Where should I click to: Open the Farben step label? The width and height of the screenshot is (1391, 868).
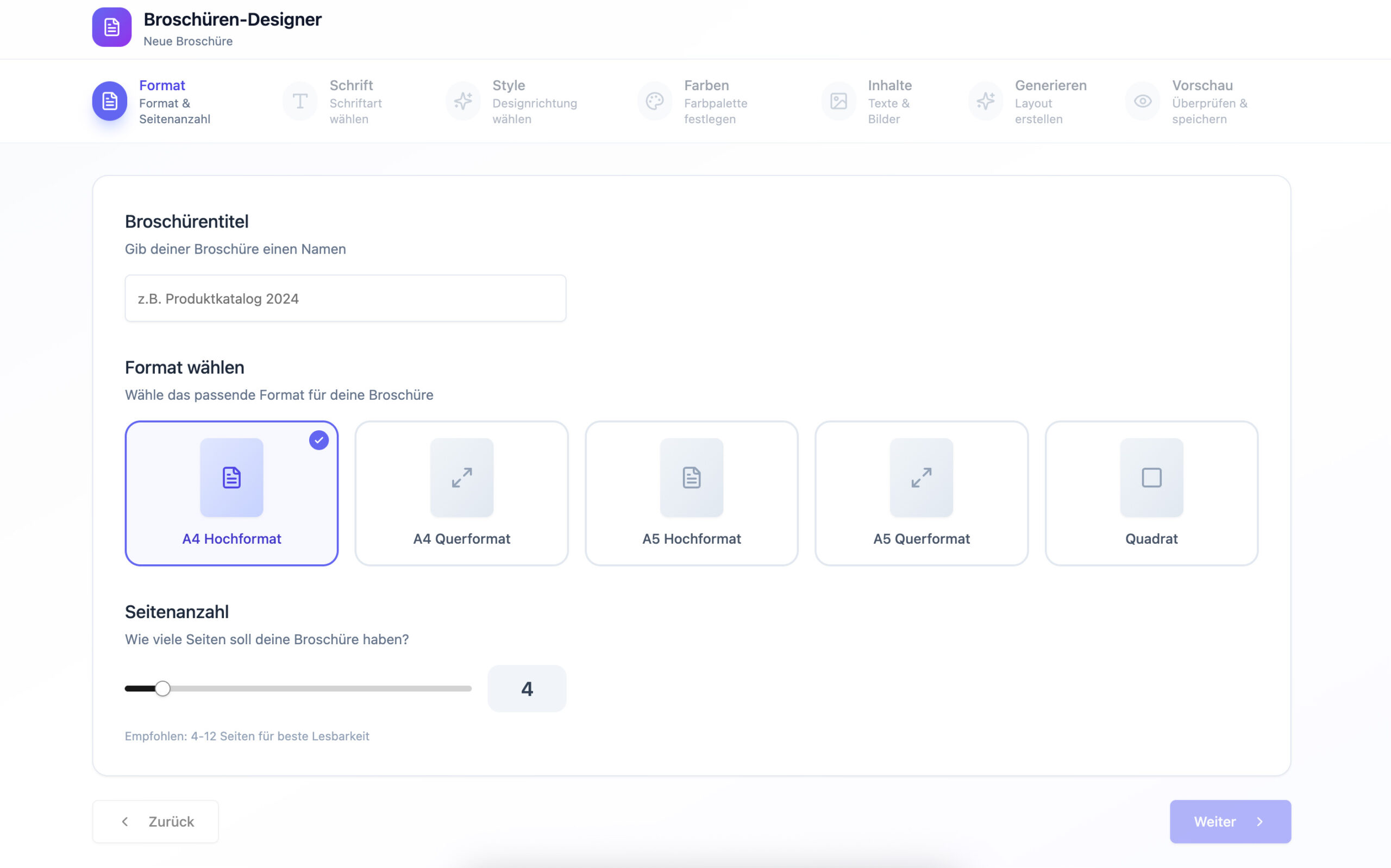[x=706, y=85]
